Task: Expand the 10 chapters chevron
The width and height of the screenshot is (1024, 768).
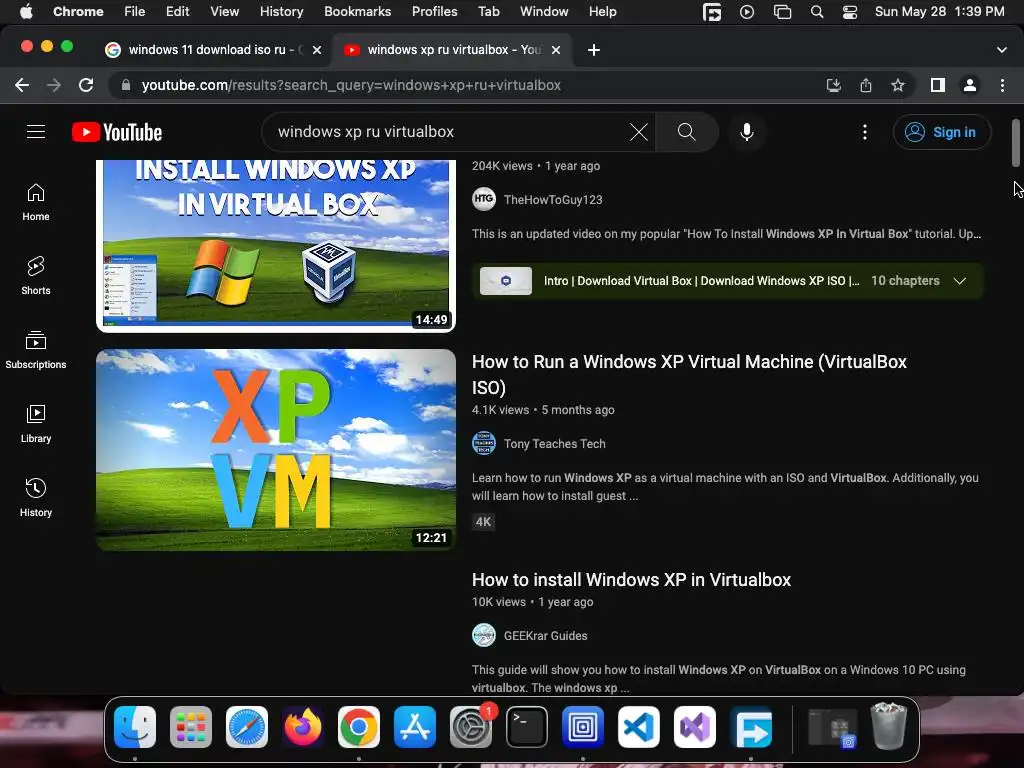Action: coord(959,281)
